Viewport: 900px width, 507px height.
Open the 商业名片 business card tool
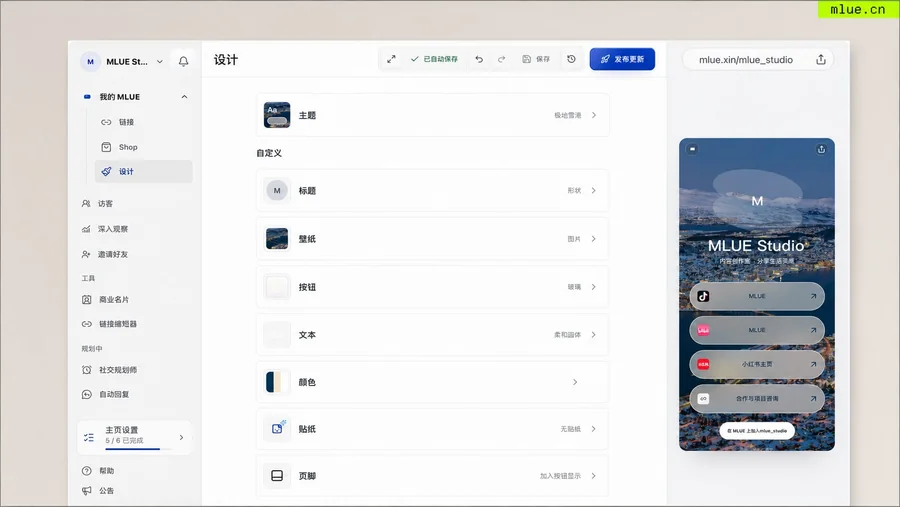coord(106,300)
